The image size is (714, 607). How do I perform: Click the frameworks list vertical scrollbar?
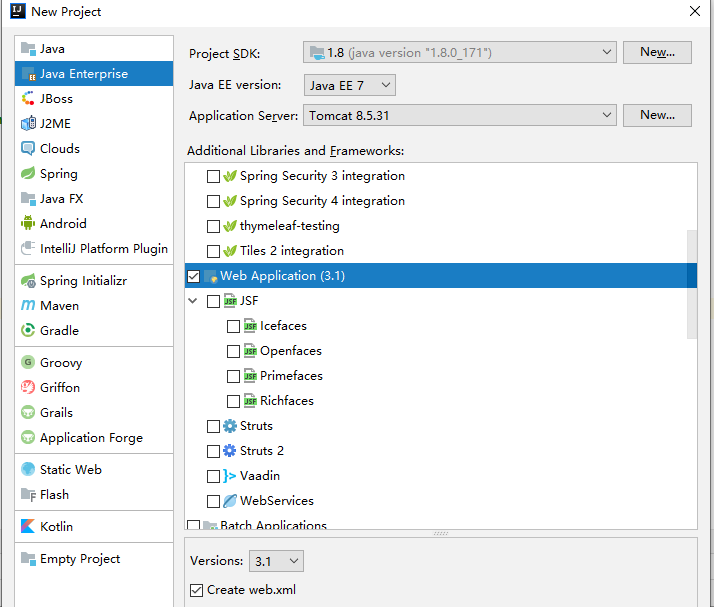click(692, 285)
